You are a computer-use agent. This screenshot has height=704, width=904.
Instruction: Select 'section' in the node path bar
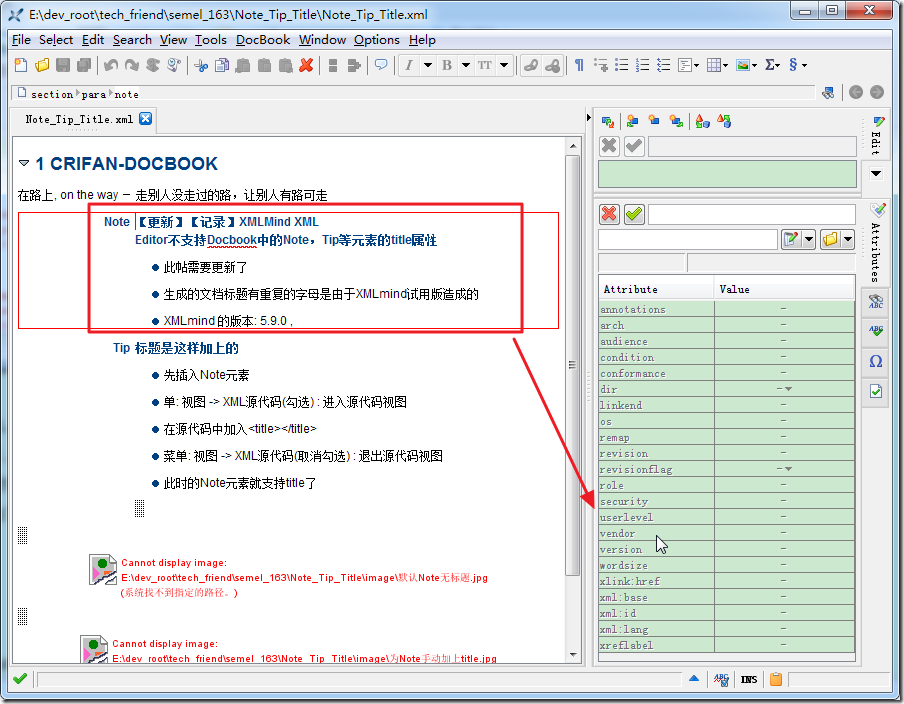(x=52, y=95)
